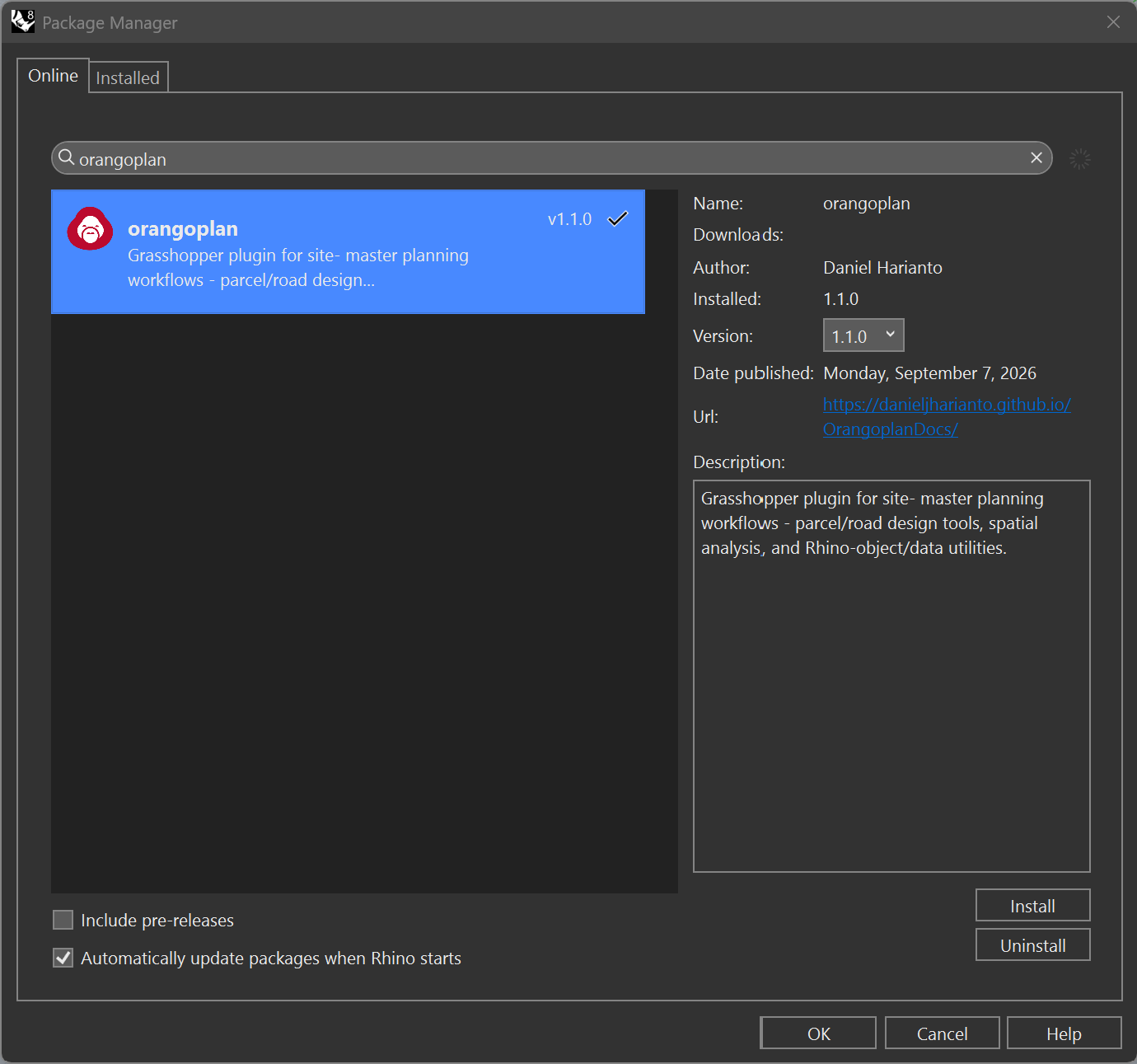Click the installed checkmark on orangoplan

point(618,218)
